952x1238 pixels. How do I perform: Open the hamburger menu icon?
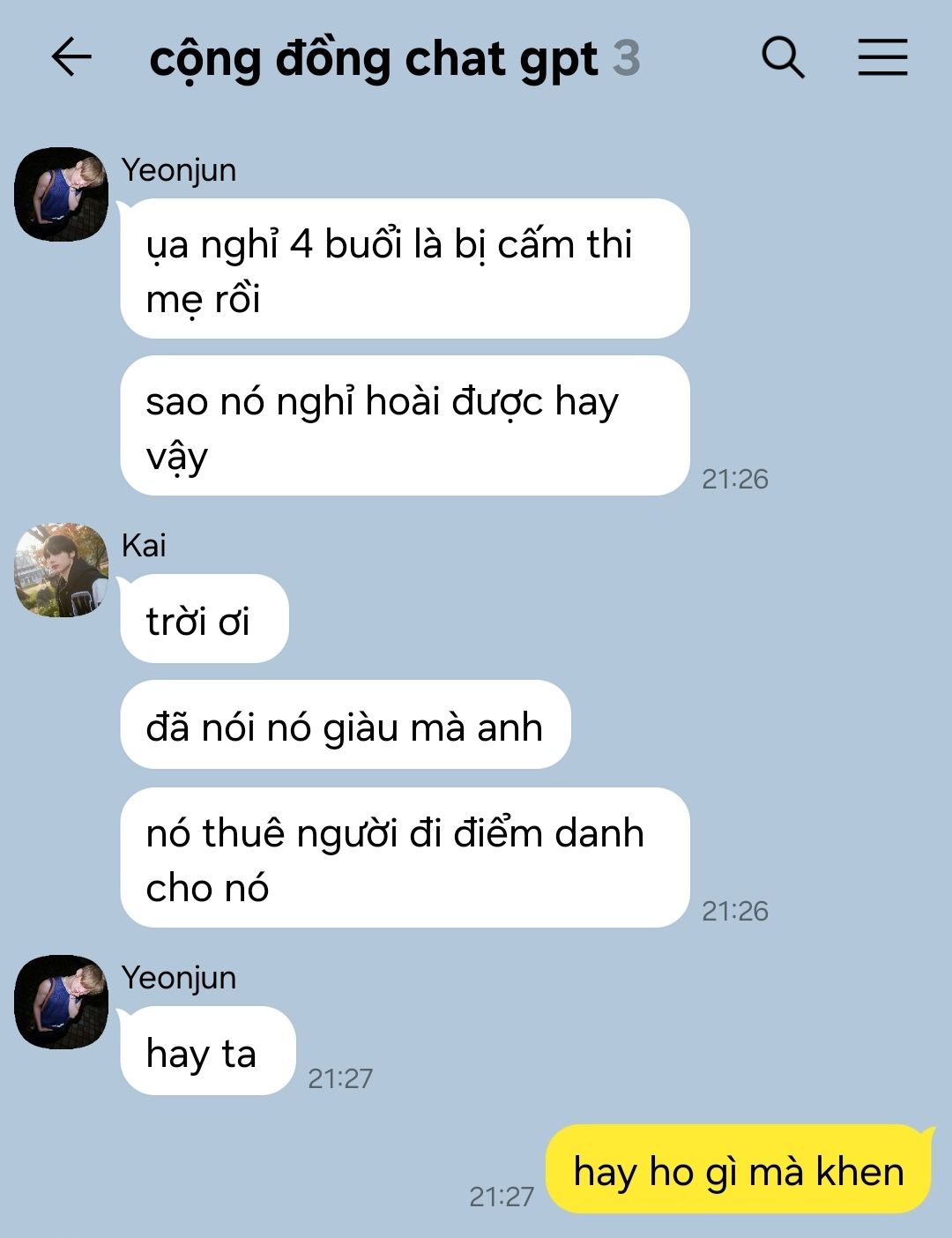[x=883, y=58]
